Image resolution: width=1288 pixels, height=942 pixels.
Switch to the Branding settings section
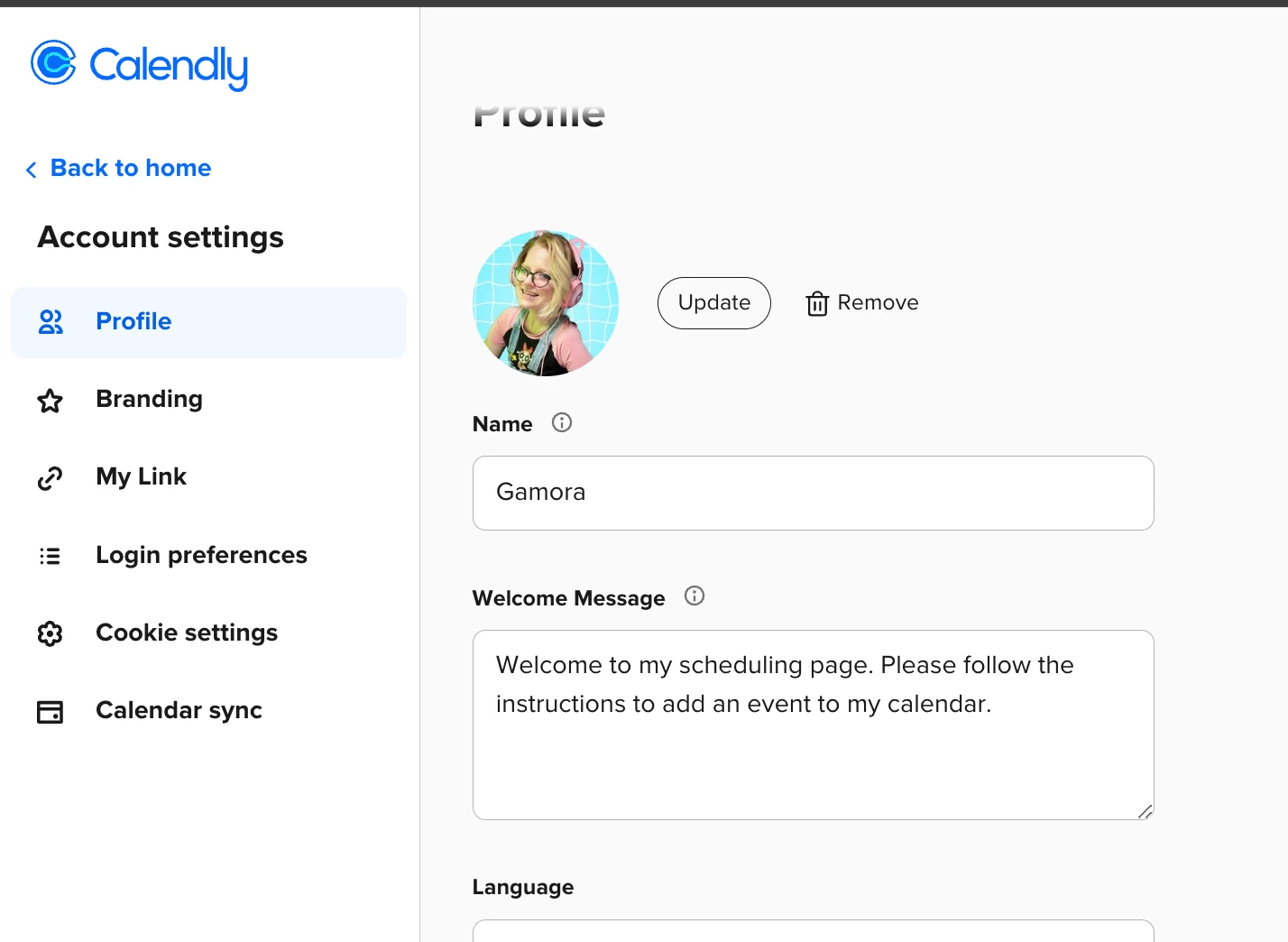(x=149, y=400)
